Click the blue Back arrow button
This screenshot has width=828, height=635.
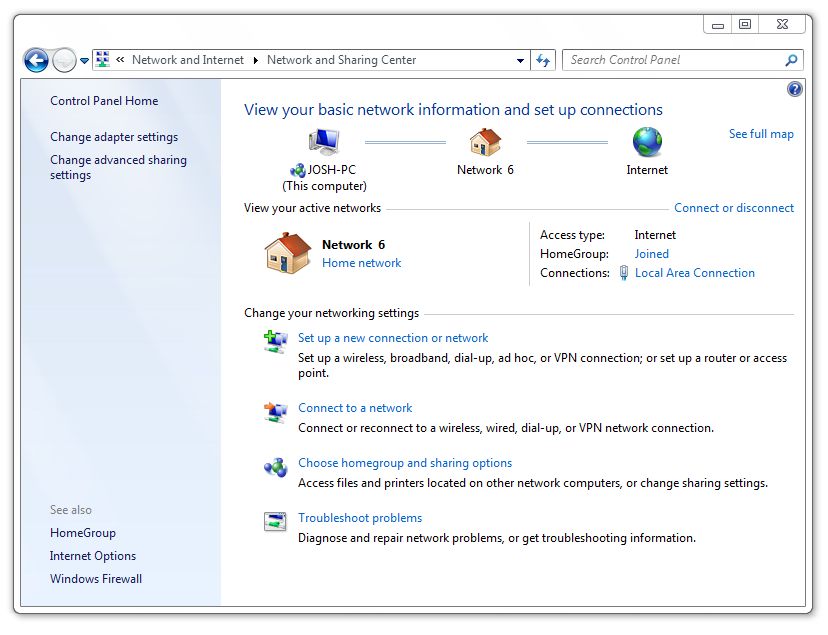[x=36, y=60]
